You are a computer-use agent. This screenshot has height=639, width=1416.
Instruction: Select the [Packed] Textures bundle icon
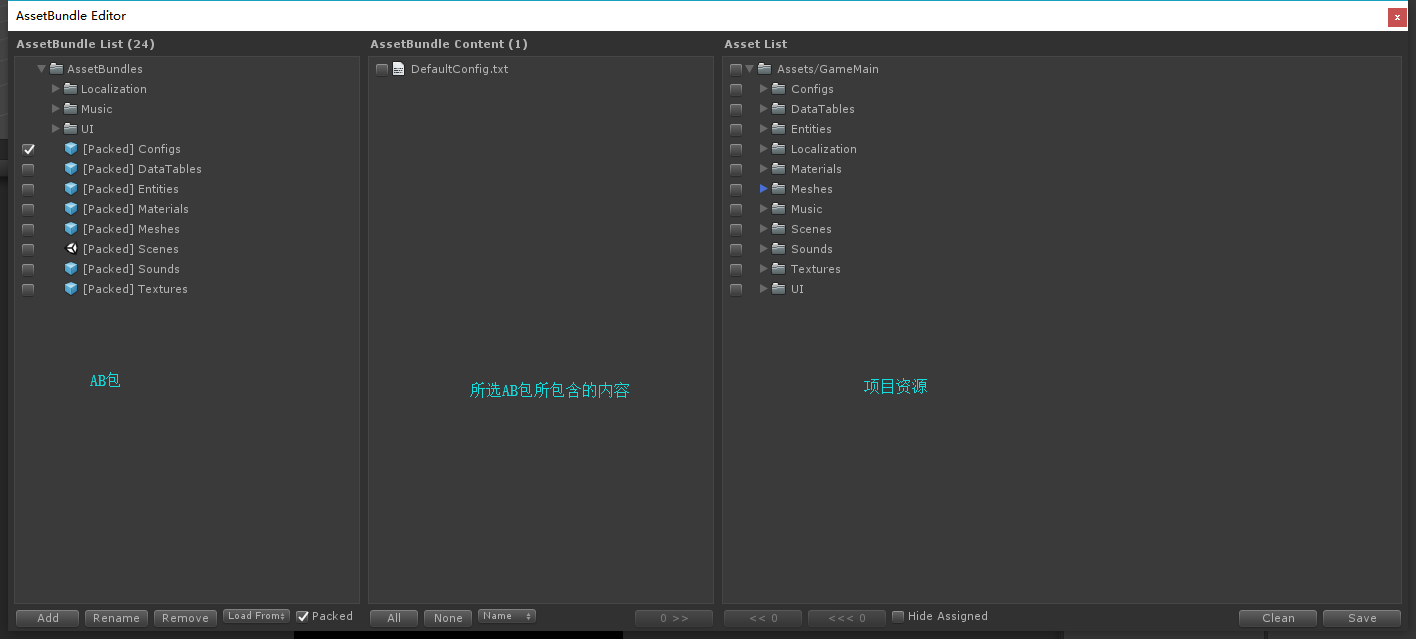pos(70,288)
